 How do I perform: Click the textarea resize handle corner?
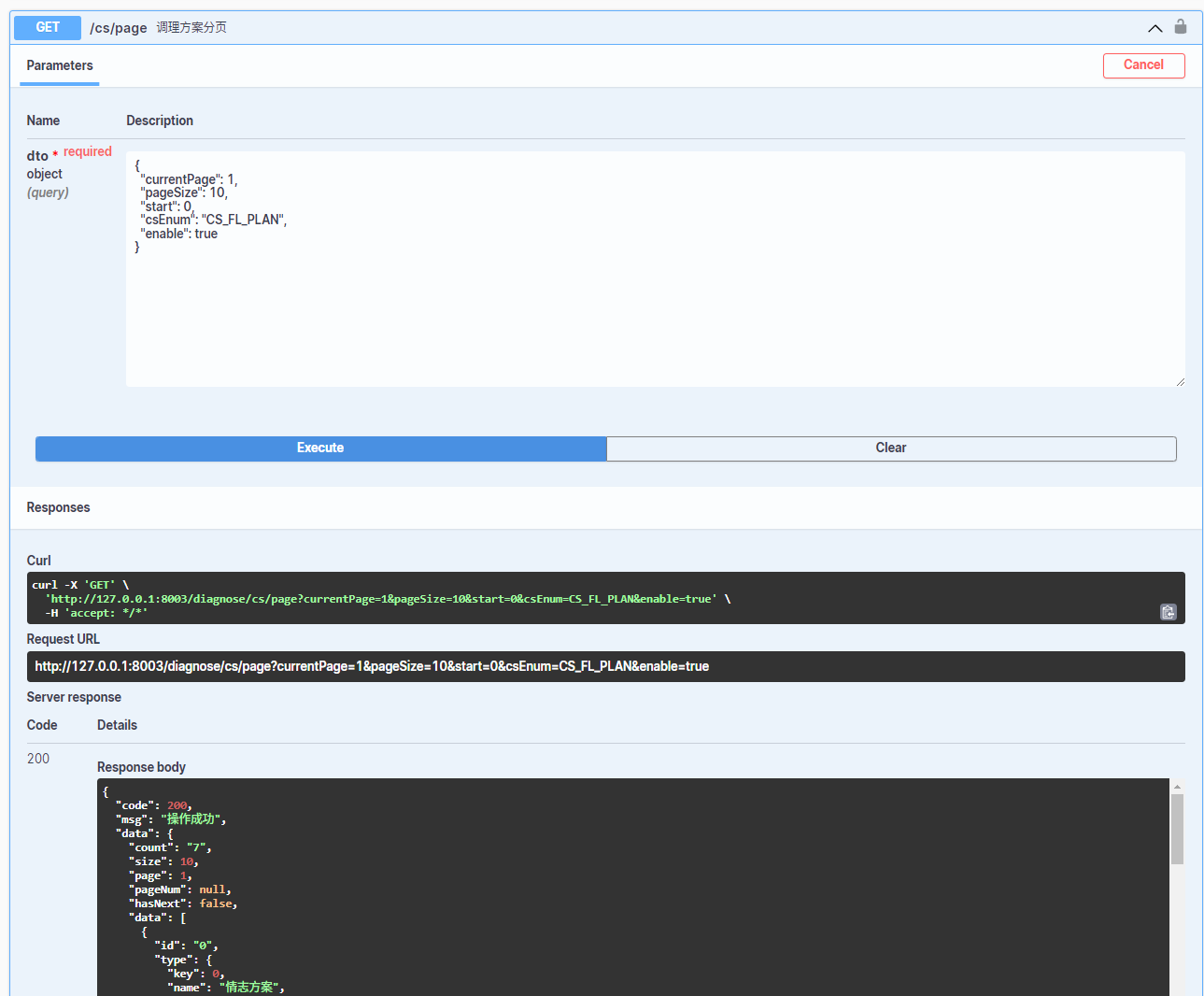pos(1181,381)
